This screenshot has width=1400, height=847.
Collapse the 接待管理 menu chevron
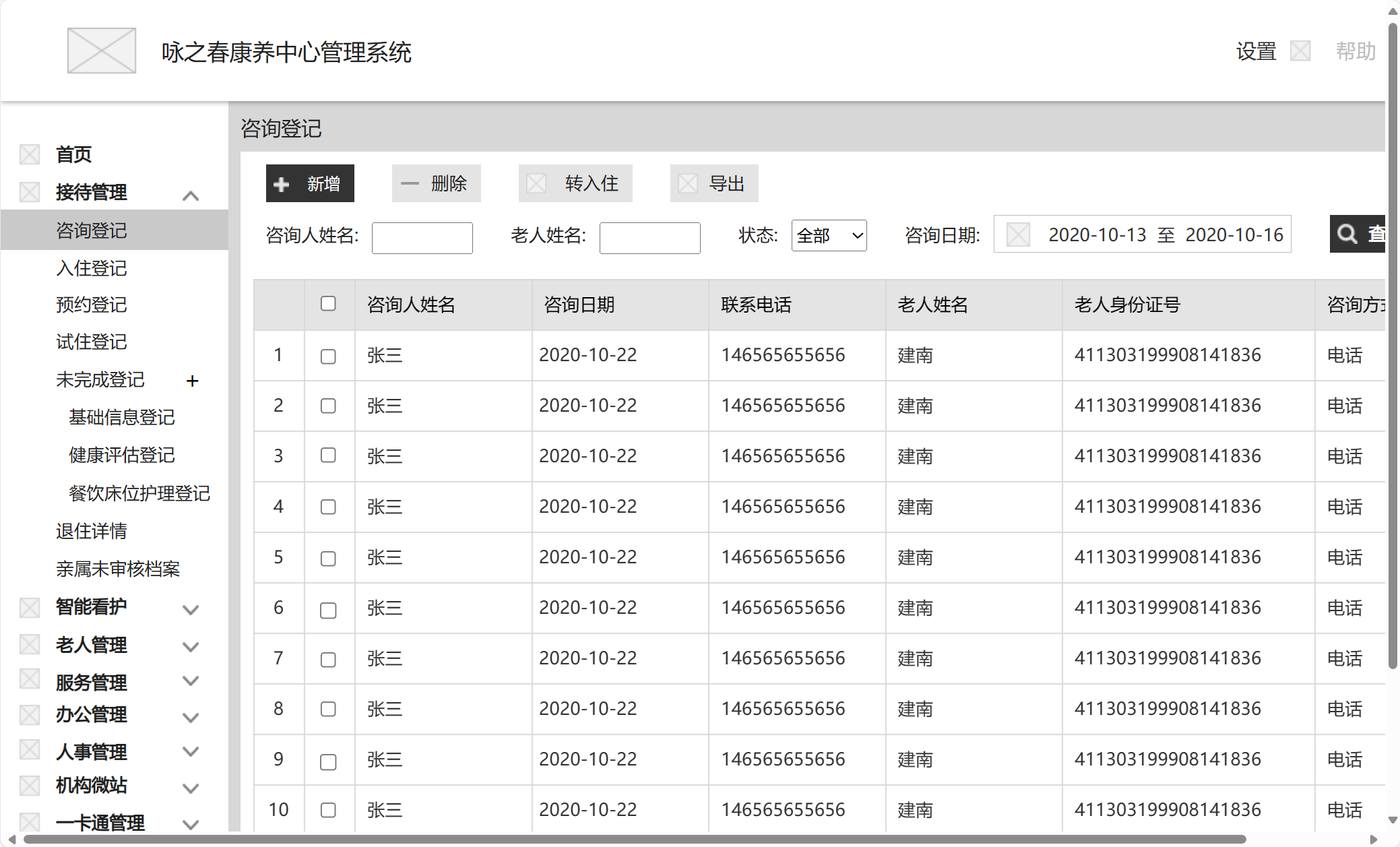coord(191,195)
